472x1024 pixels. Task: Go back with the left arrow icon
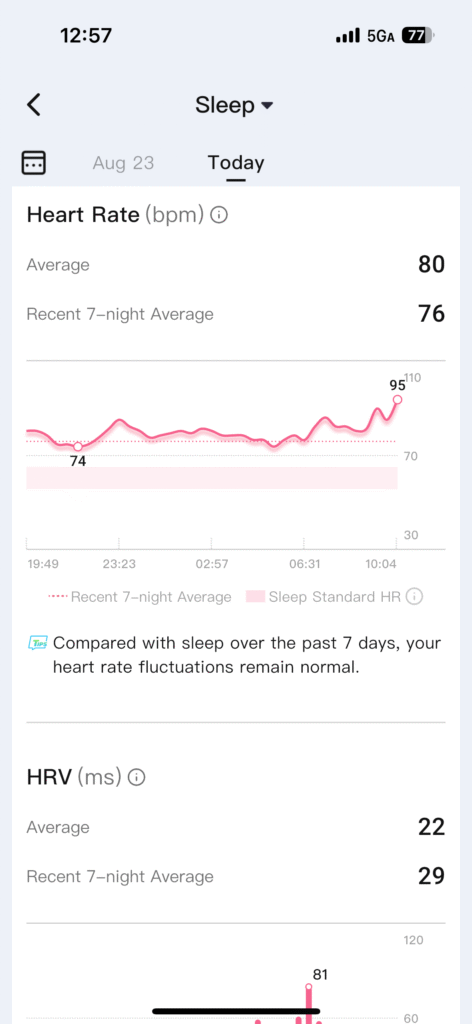coord(34,104)
